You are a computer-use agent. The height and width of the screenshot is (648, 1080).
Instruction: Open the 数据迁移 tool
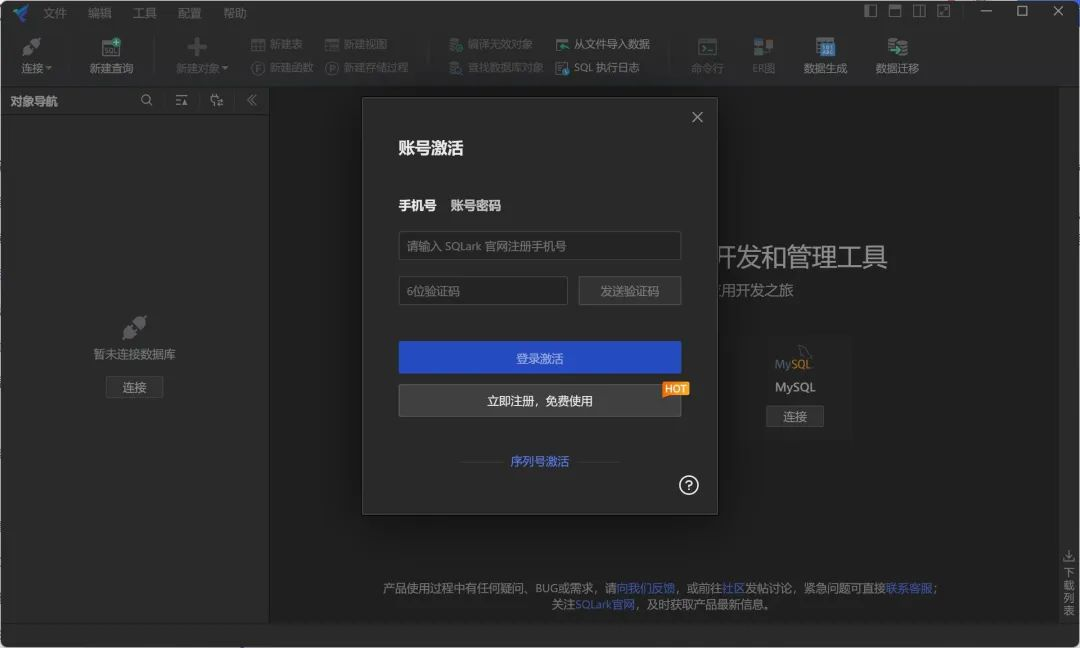coord(897,55)
